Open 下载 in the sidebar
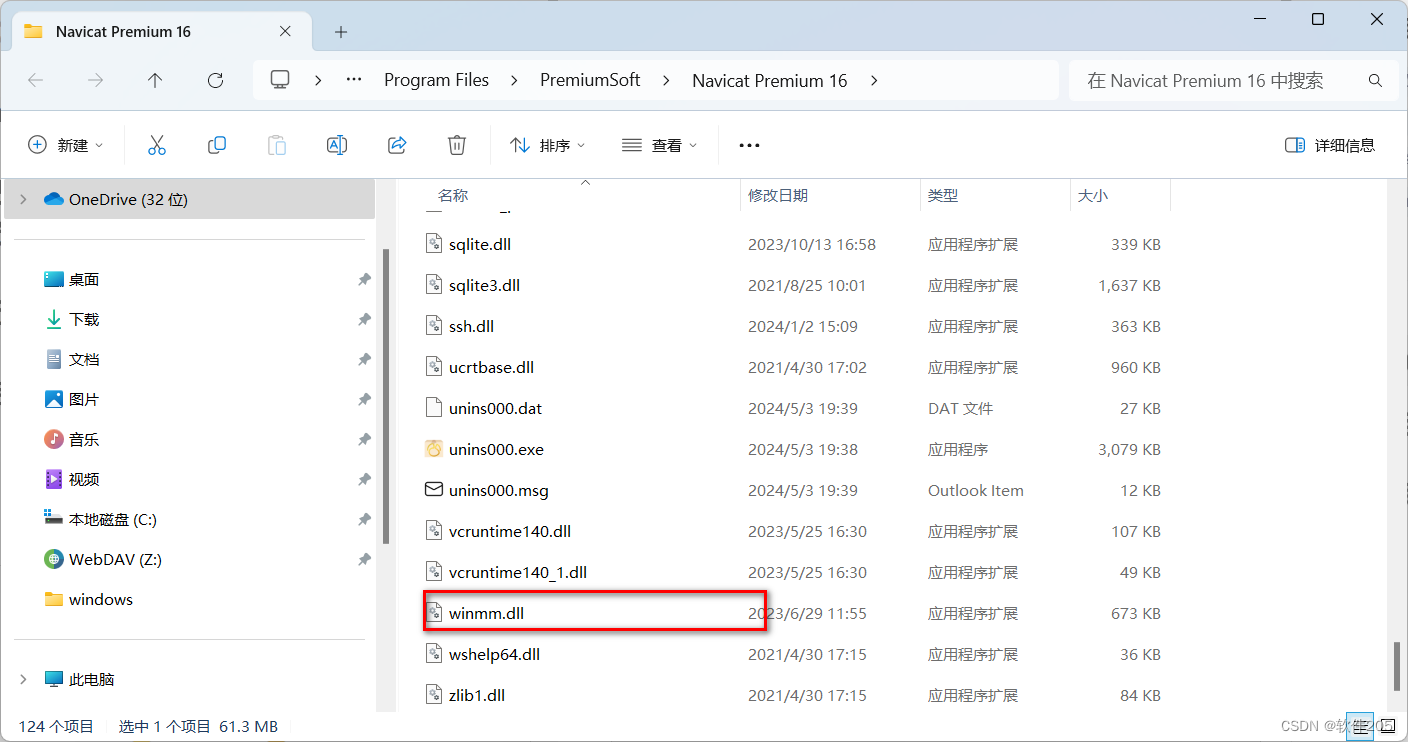This screenshot has height=742, width=1408. click(x=84, y=320)
